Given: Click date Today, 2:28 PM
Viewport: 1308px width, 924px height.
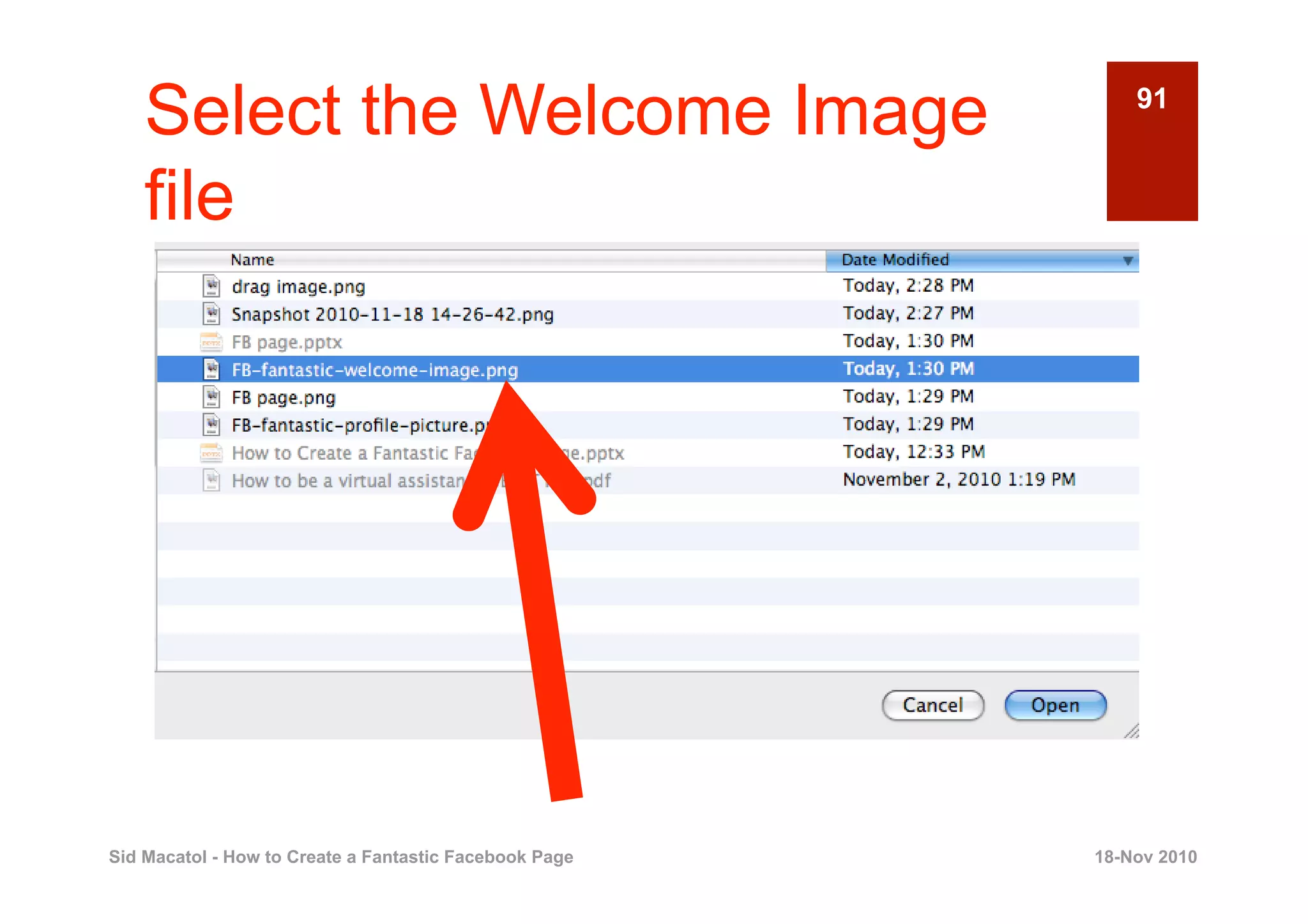Looking at the screenshot, I should tap(908, 285).
